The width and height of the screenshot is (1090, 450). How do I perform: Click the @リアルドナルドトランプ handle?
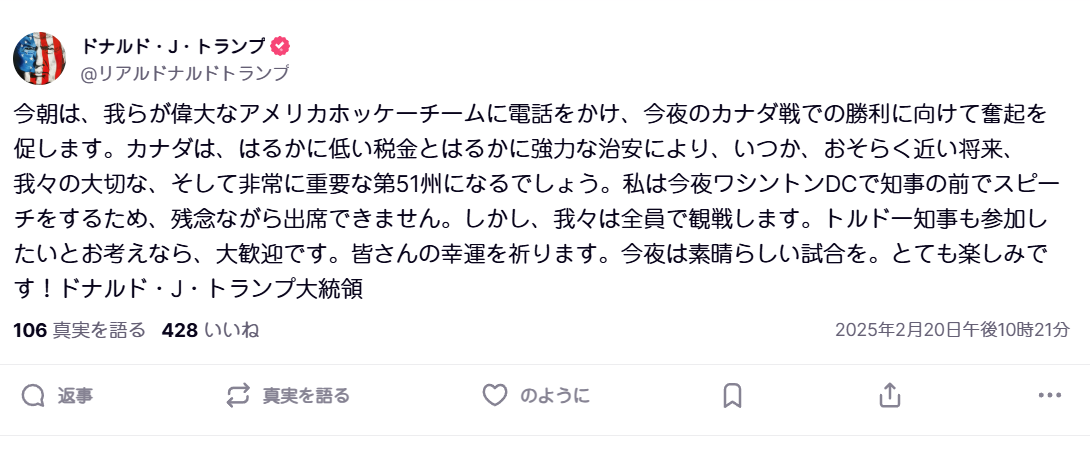tap(184, 72)
